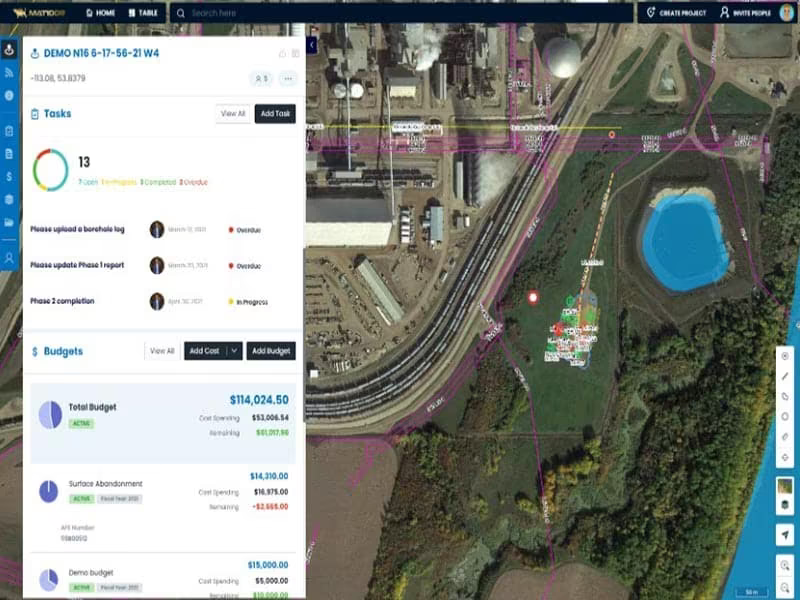View all tasks with View All
The height and width of the screenshot is (600, 800).
pyautogui.click(x=233, y=113)
